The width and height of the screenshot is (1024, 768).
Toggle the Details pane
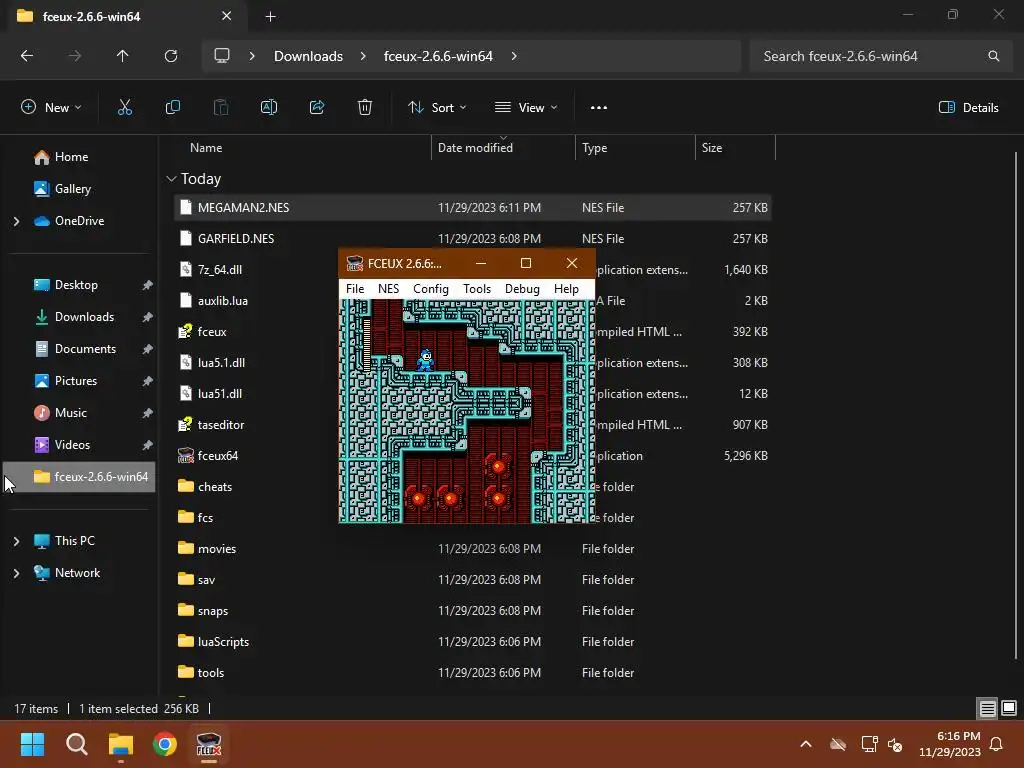pyautogui.click(x=968, y=108)
